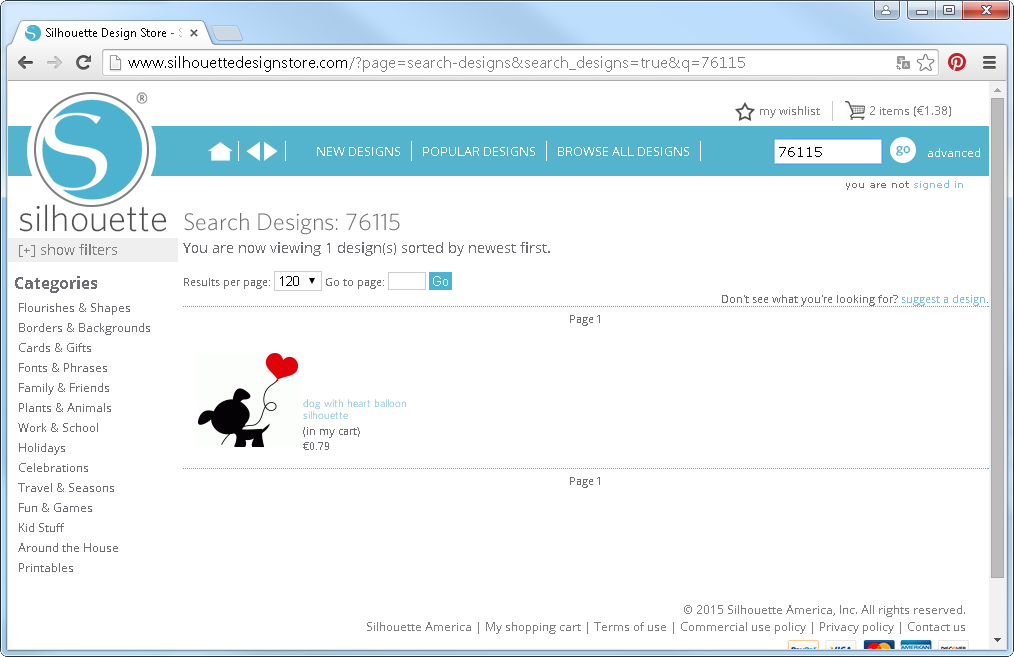1014x657 pixels.
Task: Click the next design right arrow icon
Action: click(x=270, y=151)
